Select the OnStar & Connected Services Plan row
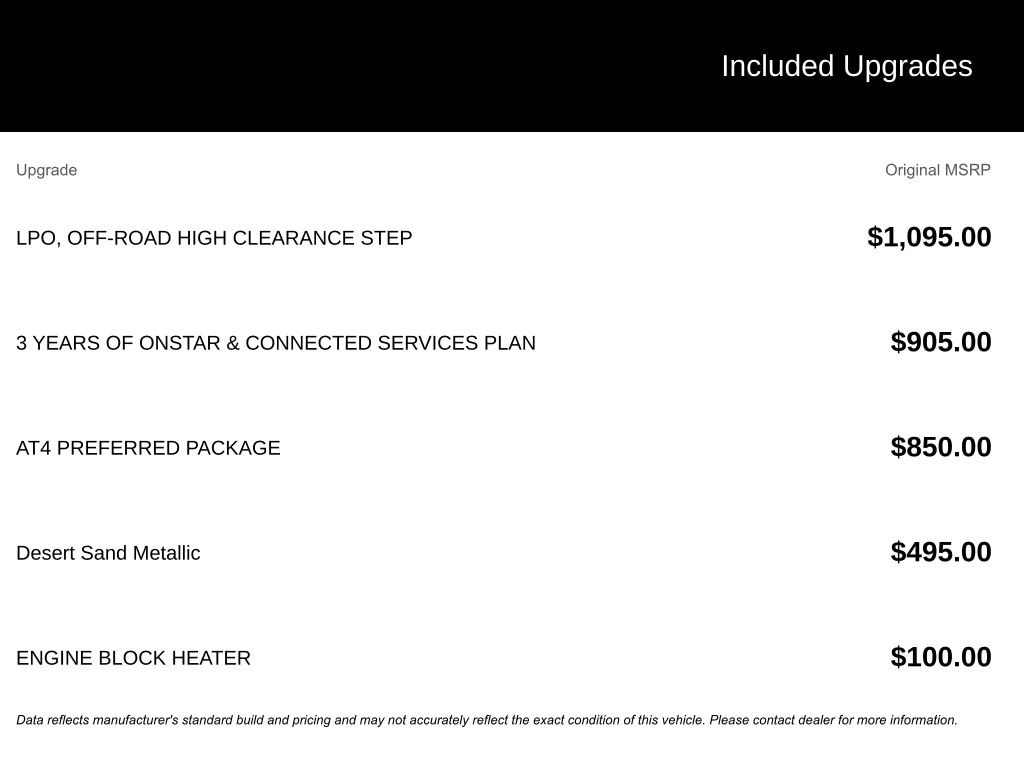Screen dimensions: 1024x768 pos(276,343)
